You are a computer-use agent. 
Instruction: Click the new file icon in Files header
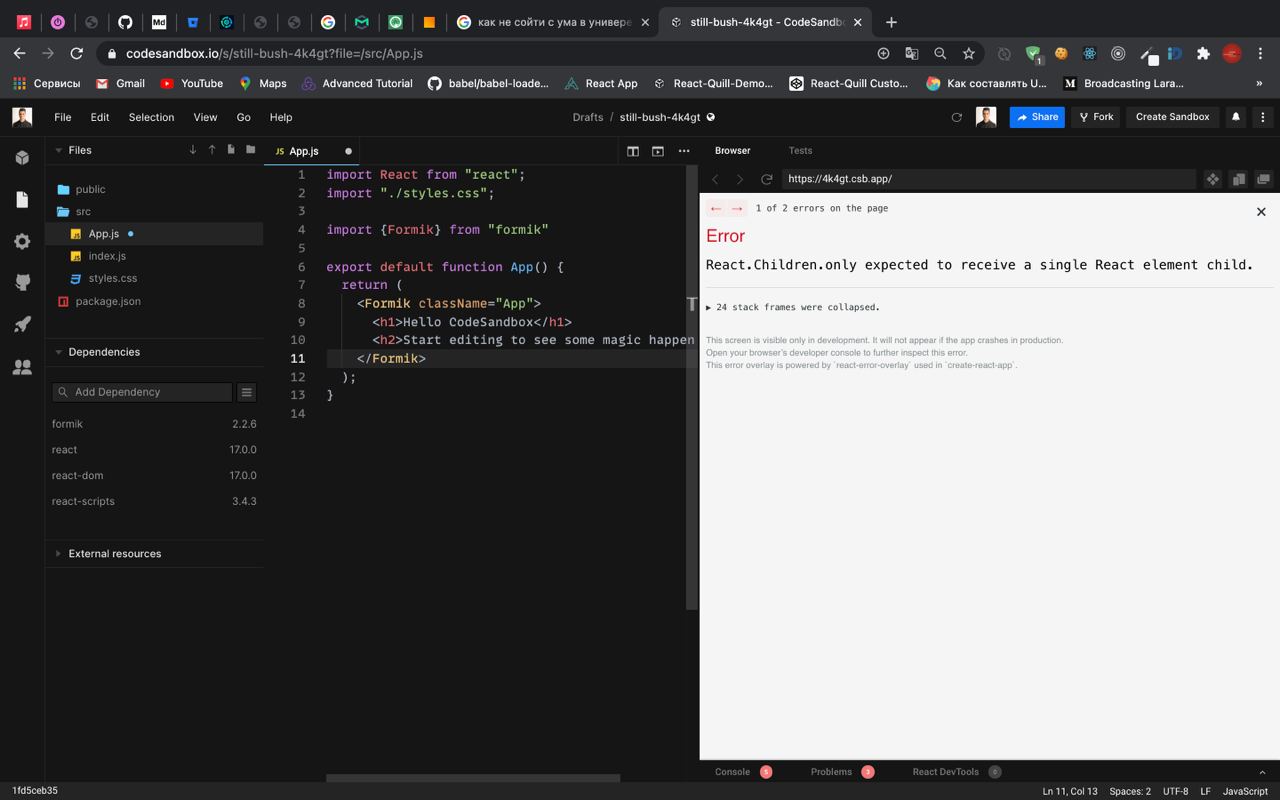(x=231, y=150)
